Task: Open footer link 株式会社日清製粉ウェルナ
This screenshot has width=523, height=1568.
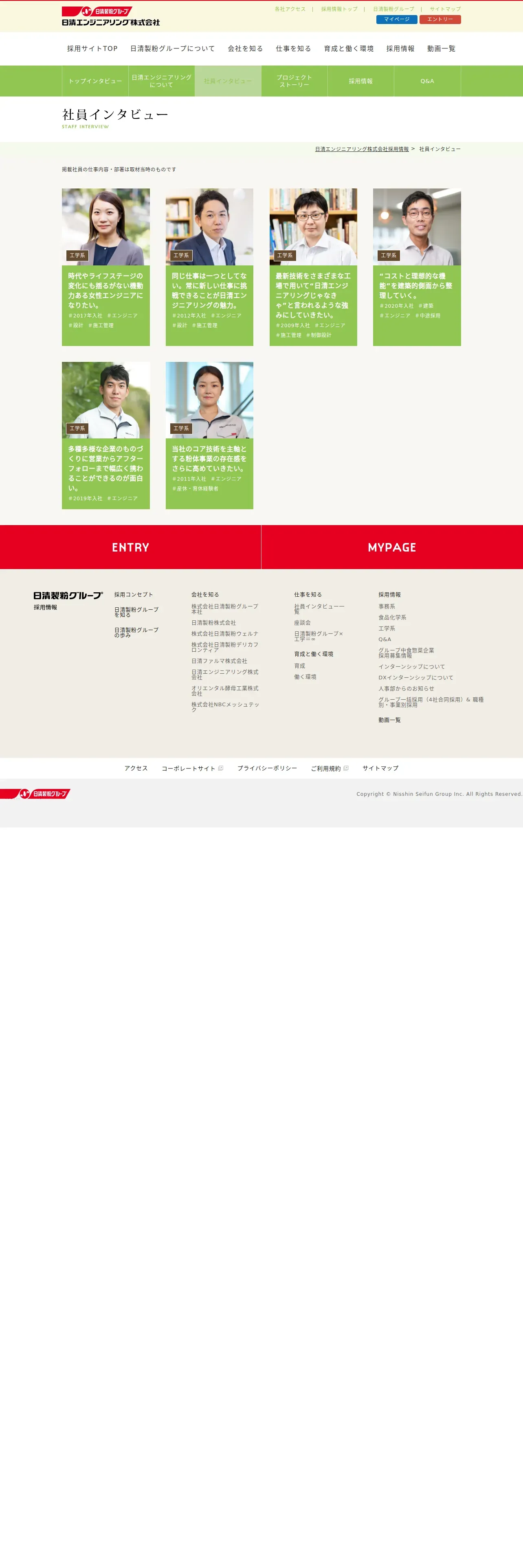Action: click(225, 634)
